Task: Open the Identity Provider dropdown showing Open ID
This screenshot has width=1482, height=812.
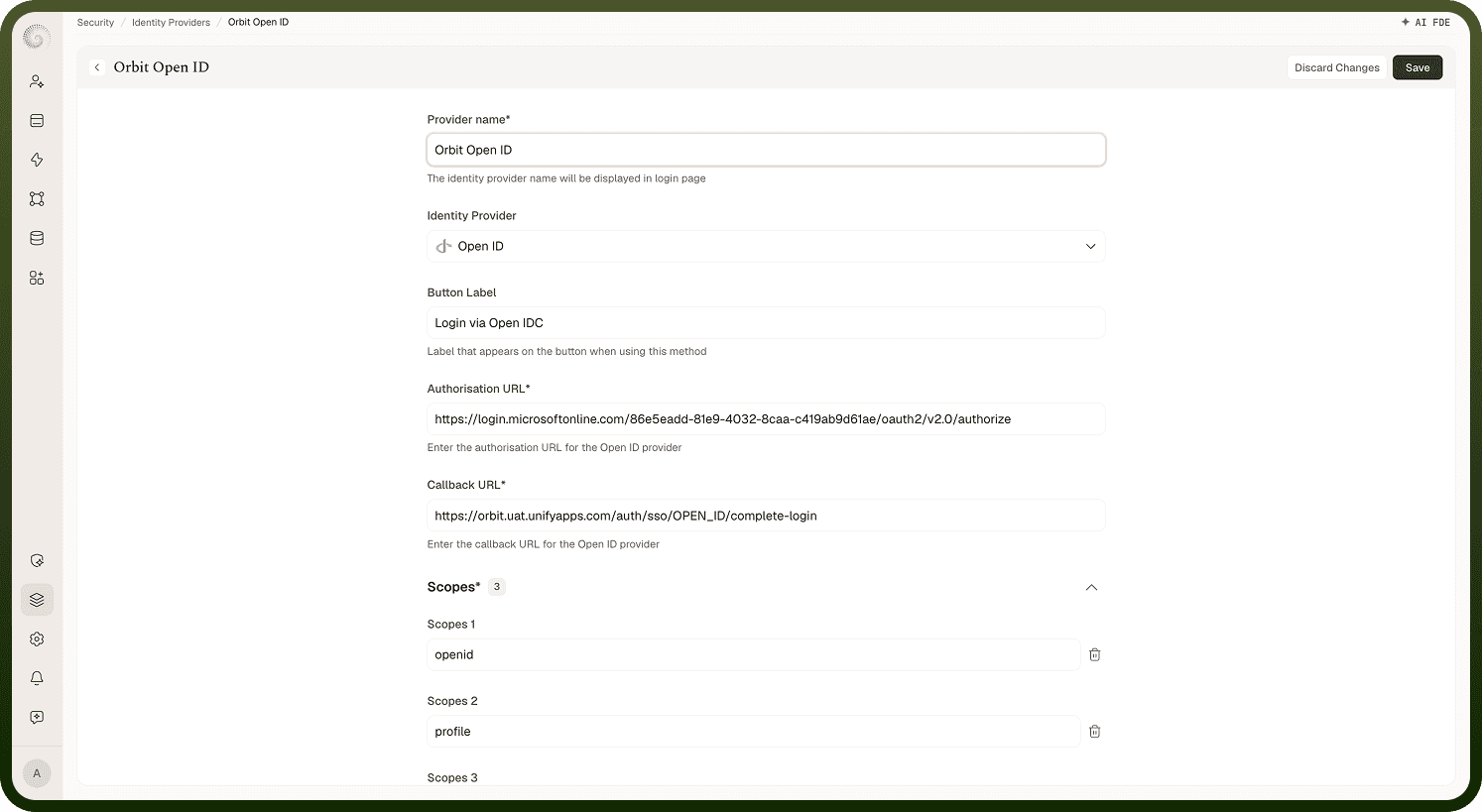Action: point(766,246)
